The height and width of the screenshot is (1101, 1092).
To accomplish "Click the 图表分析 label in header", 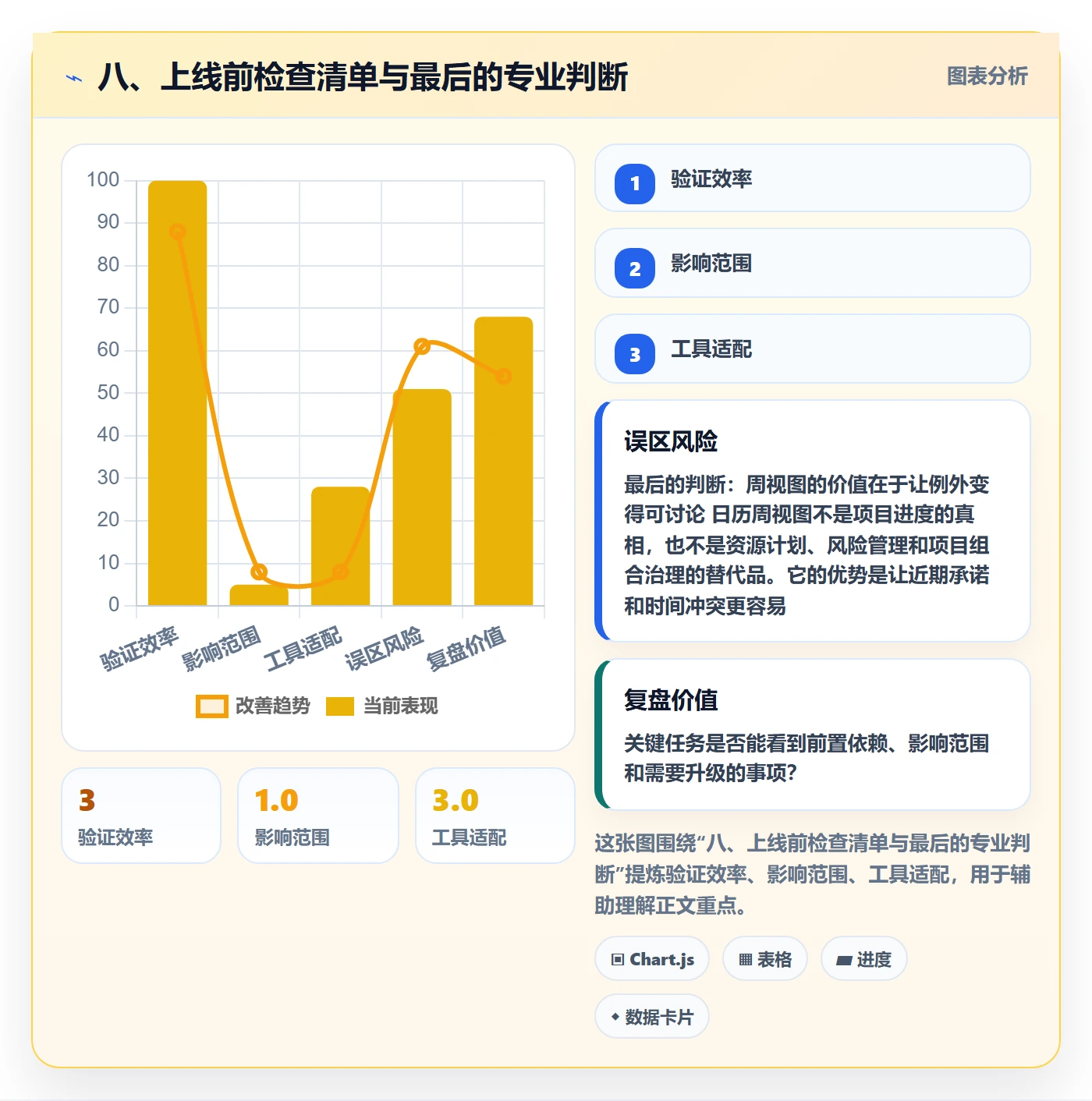I will [987, 76].
